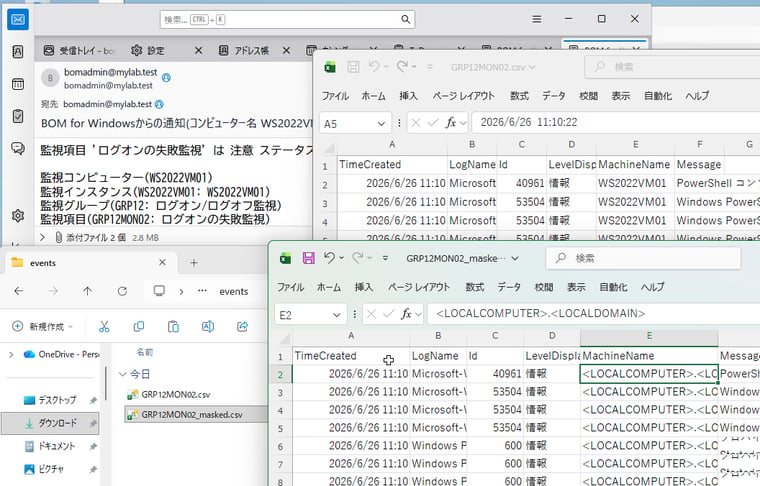The image size is (760, 486).
Task: Open 挿入 tab in masked Excel window
Action: 364,287
